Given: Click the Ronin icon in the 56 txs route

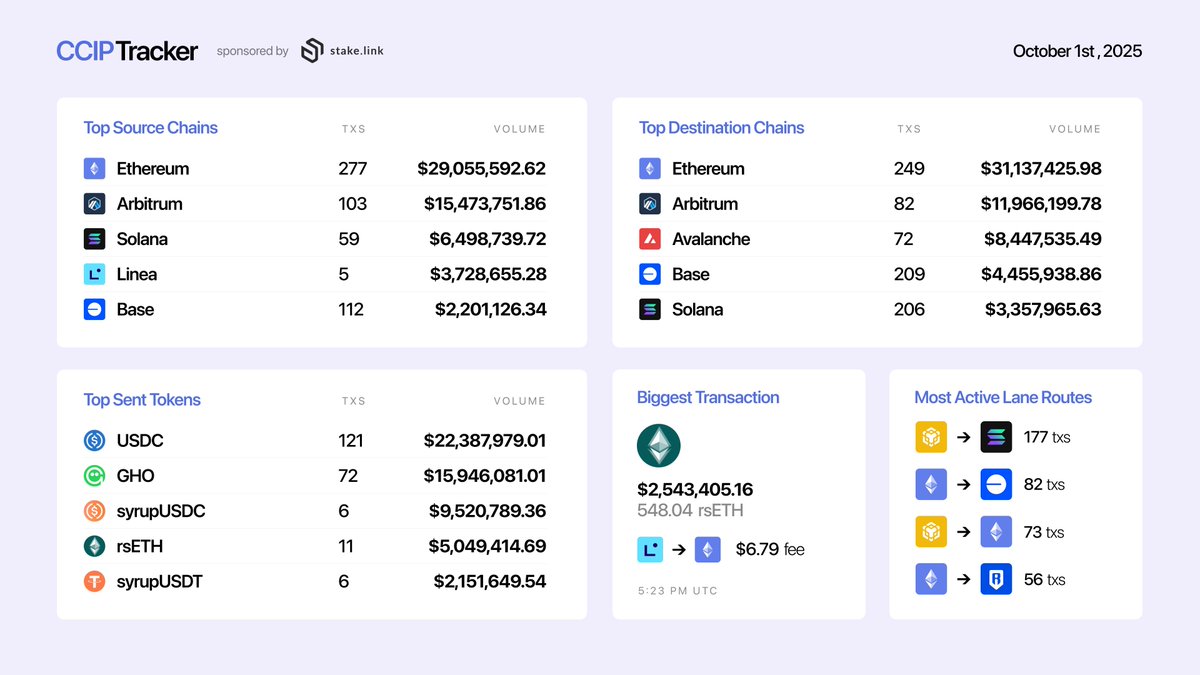Looking at the screenshot, I should 996,579.
